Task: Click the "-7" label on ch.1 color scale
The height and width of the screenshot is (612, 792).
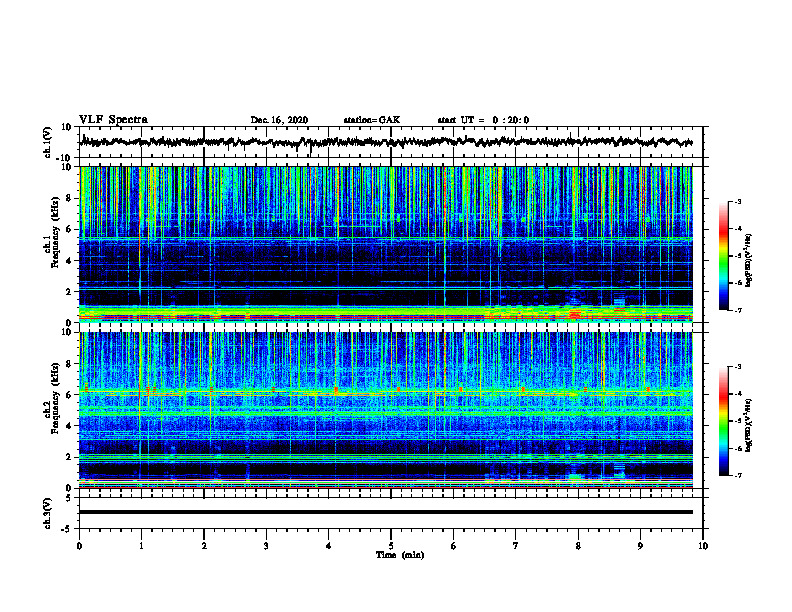Action: pos(737,310)
